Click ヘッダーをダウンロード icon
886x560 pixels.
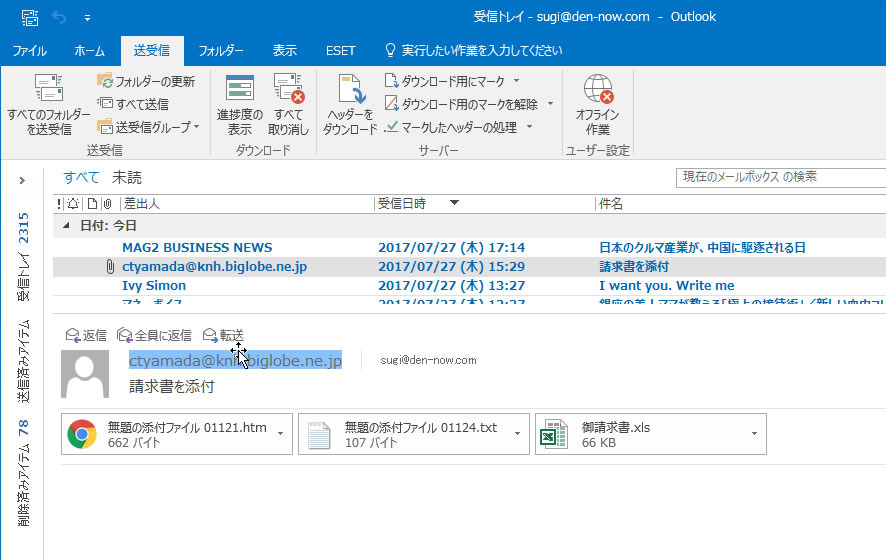click(350, 90)
